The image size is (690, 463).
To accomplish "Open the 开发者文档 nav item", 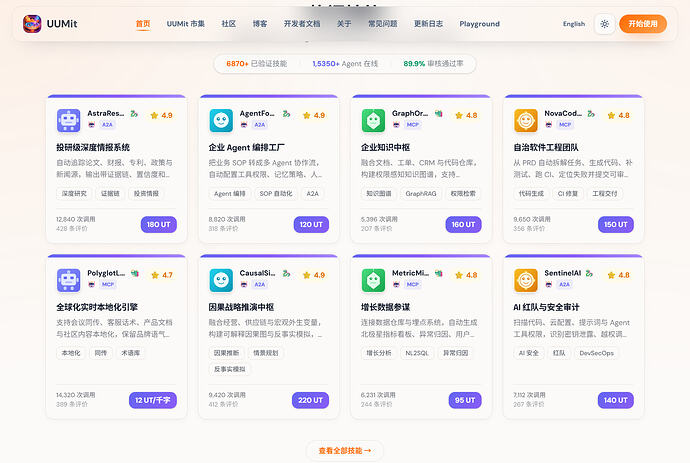I will pos(302,24).
